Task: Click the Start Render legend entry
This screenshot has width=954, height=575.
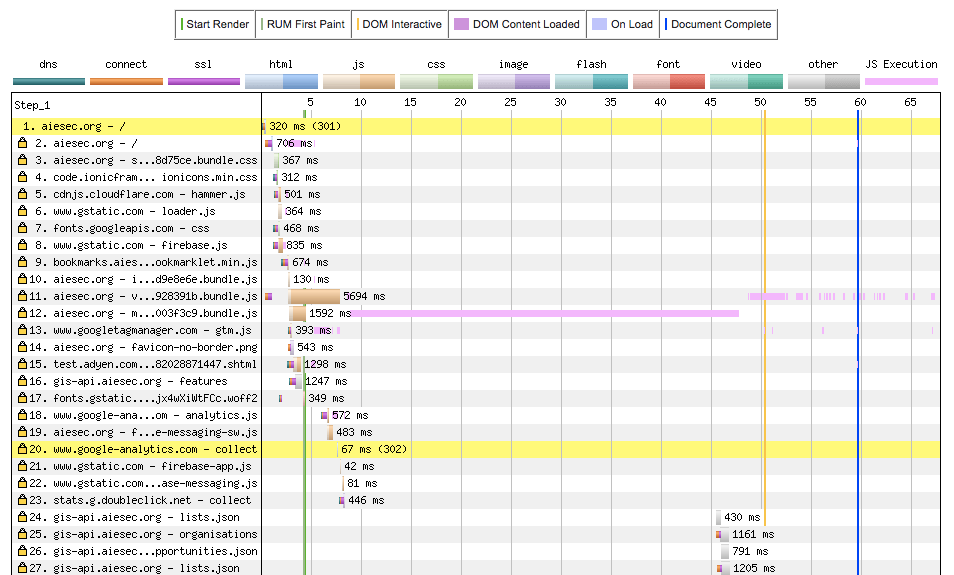Action: (x=215, y=24)
